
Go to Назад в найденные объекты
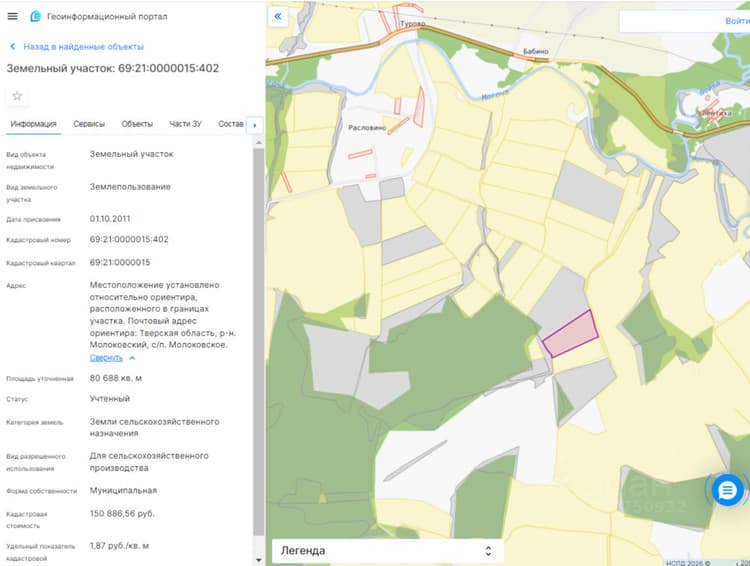pos(83,46)
